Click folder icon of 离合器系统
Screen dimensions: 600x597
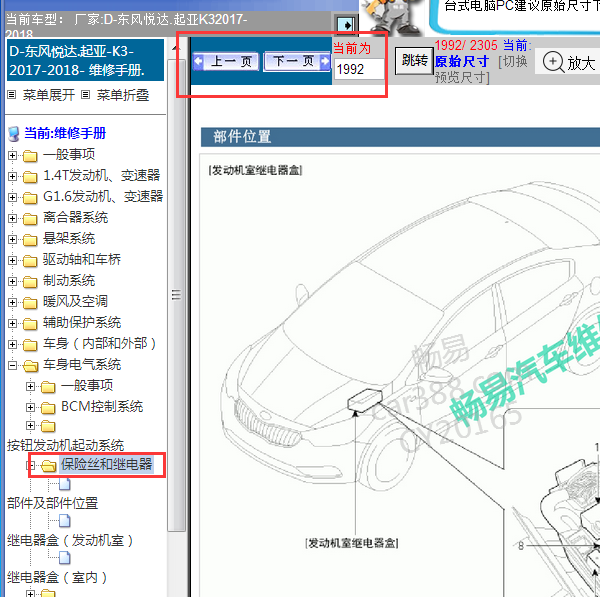coord(30,219)
